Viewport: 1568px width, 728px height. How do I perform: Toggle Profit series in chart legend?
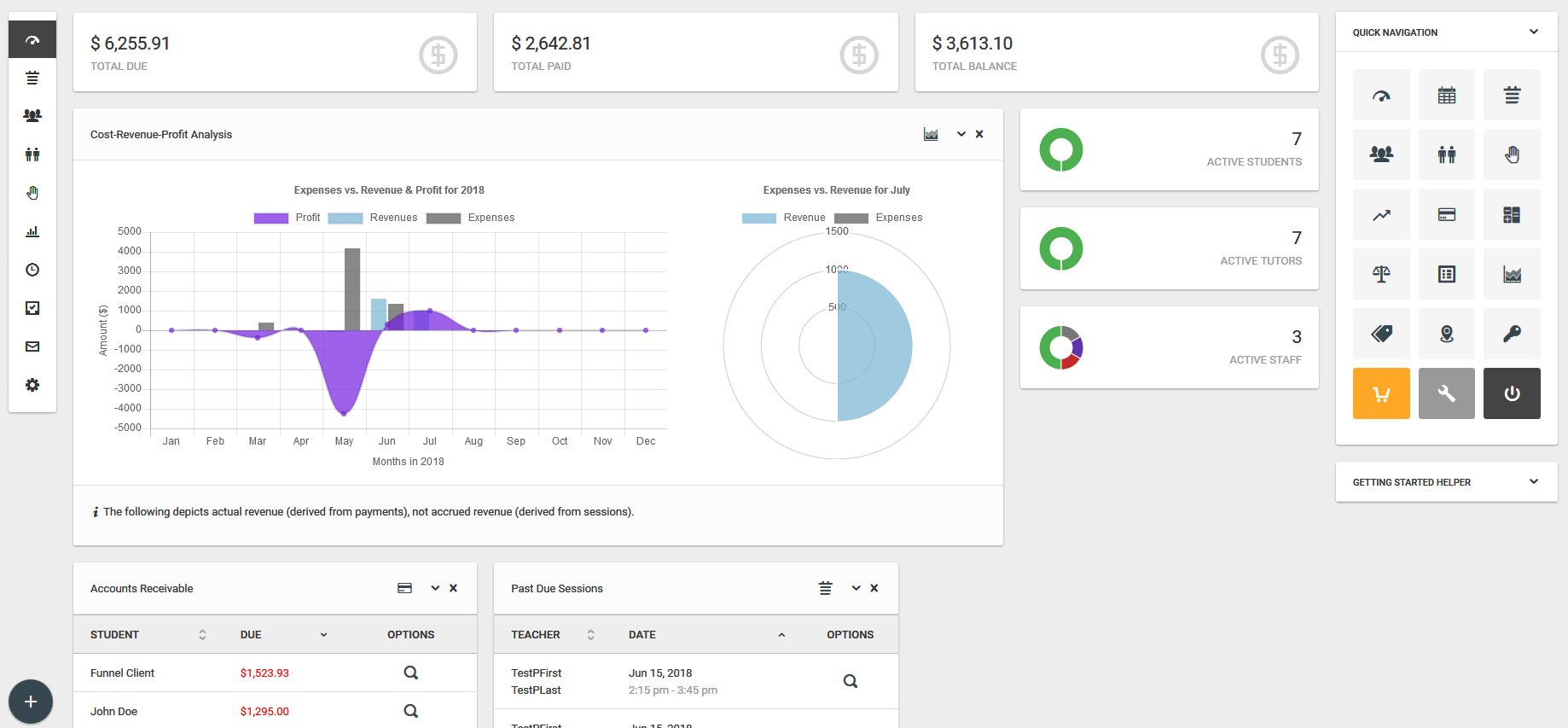click(287, 218)
